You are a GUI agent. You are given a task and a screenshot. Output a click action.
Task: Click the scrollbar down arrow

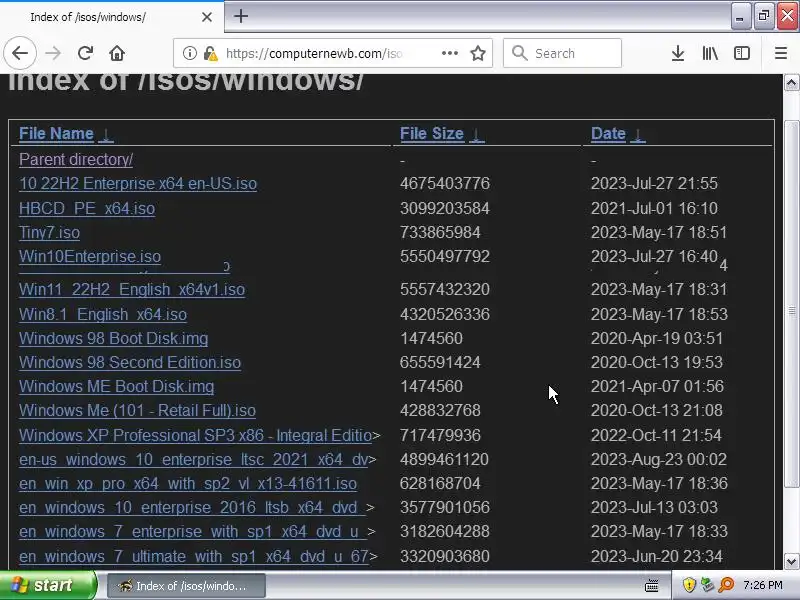pos(791,562)
